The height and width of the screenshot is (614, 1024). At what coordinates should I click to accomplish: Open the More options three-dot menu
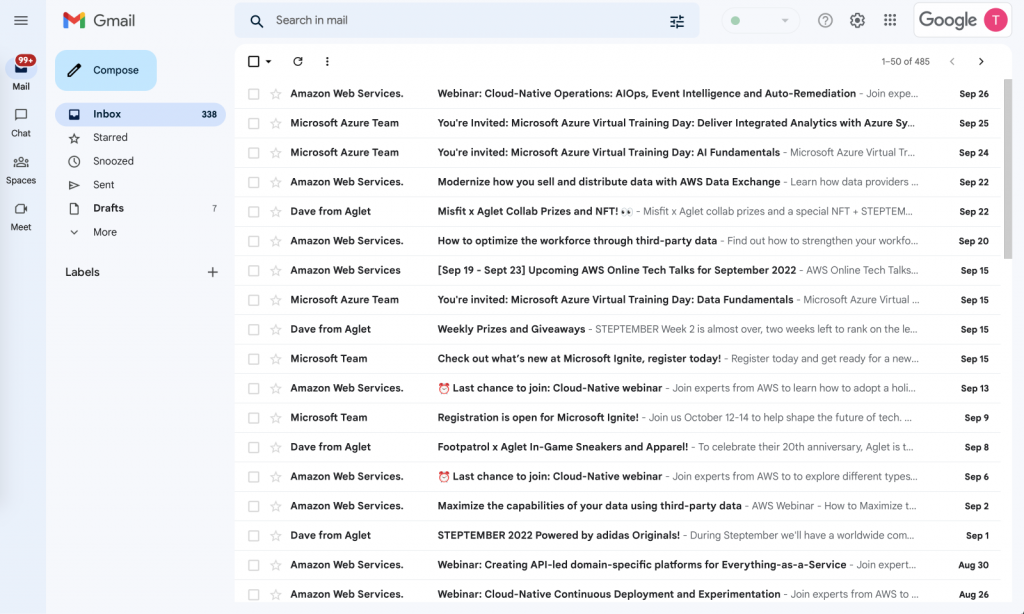point(327,61)
